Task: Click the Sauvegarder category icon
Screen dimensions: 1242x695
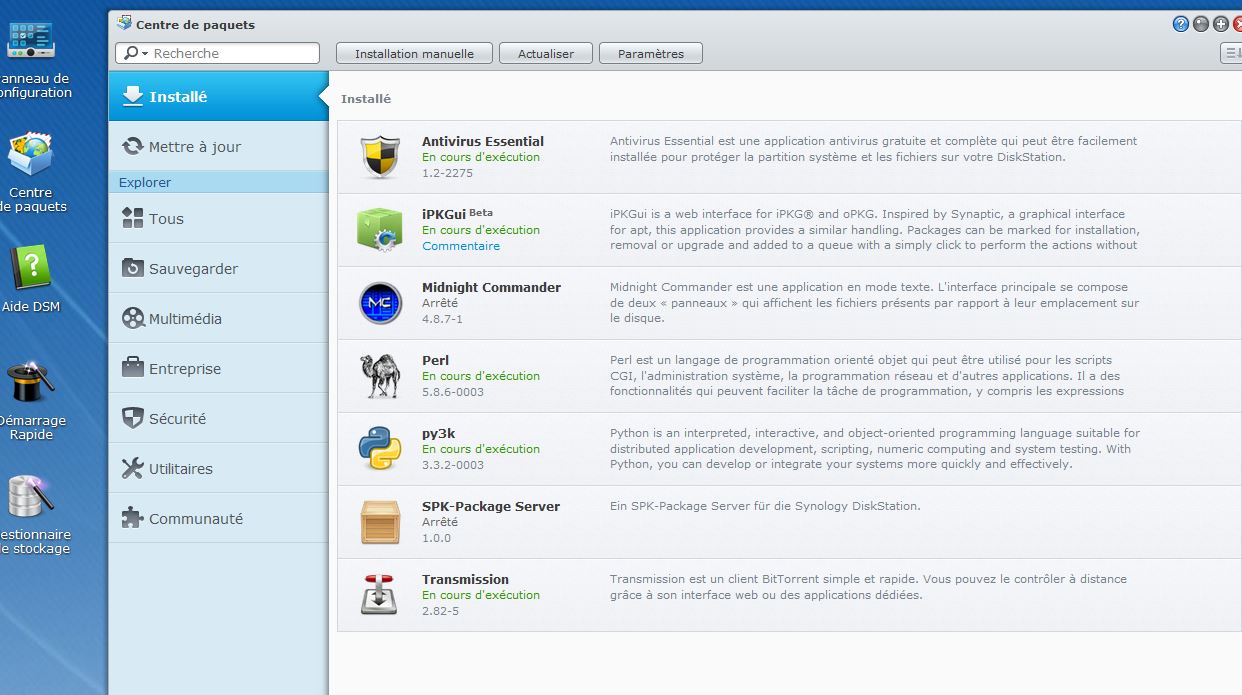Action: point(132,268)
